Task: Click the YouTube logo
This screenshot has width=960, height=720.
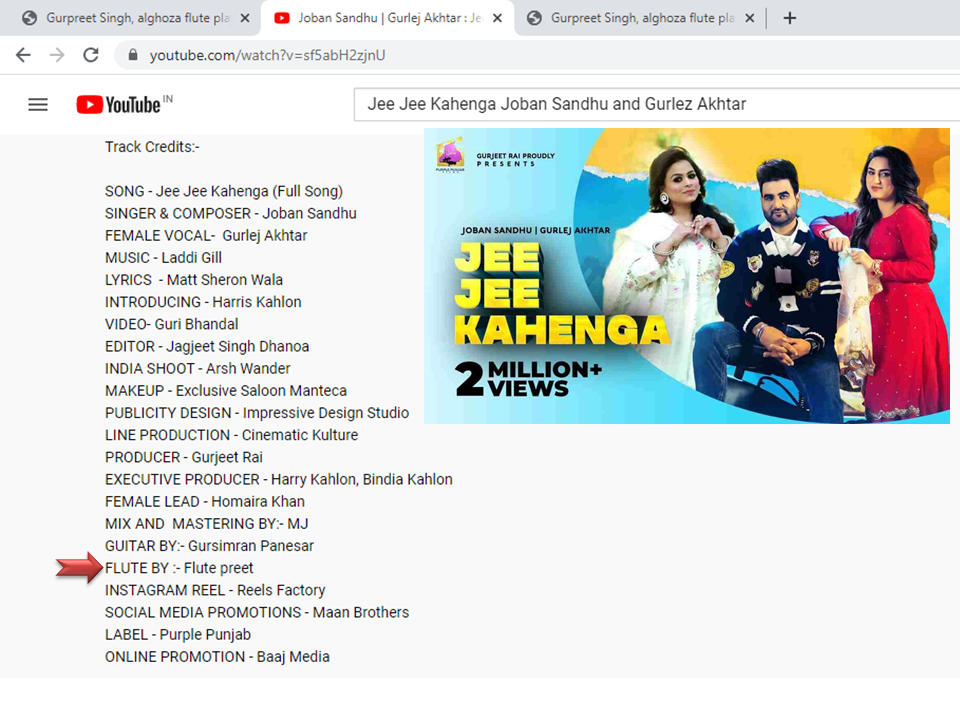Action: pos(118,104)
